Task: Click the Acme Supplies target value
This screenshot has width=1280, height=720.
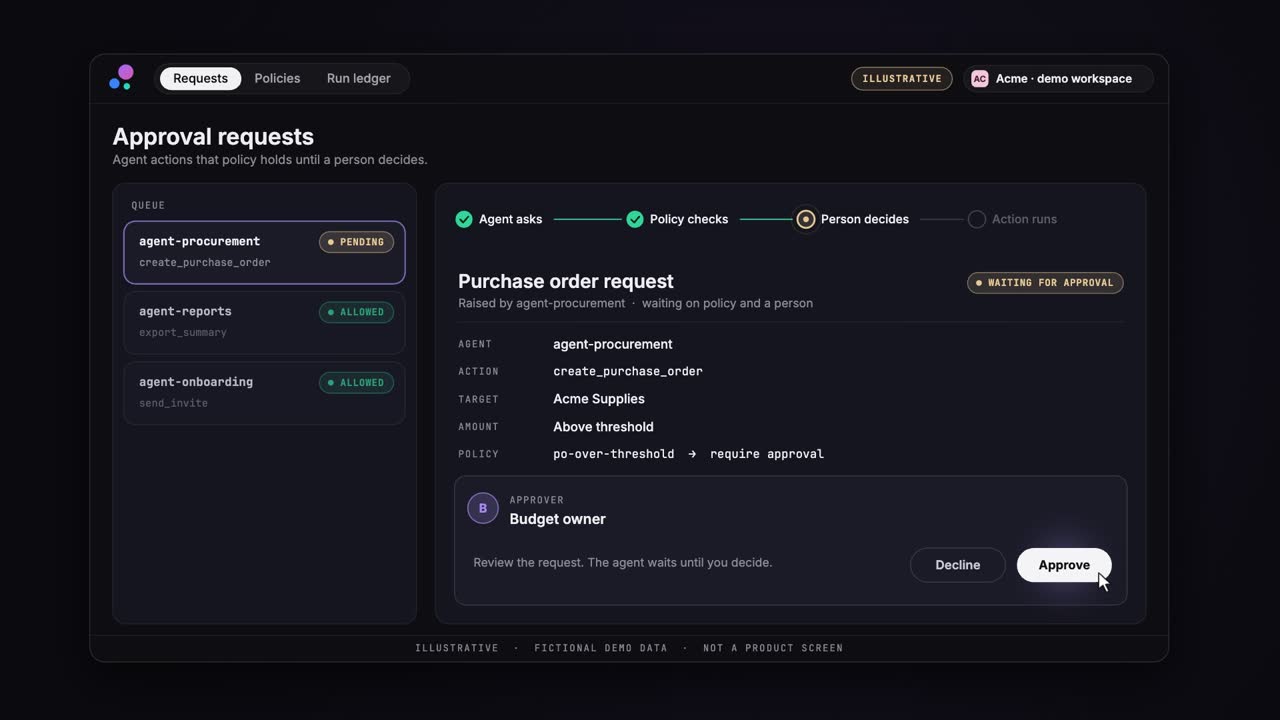Action: [599, 399]
